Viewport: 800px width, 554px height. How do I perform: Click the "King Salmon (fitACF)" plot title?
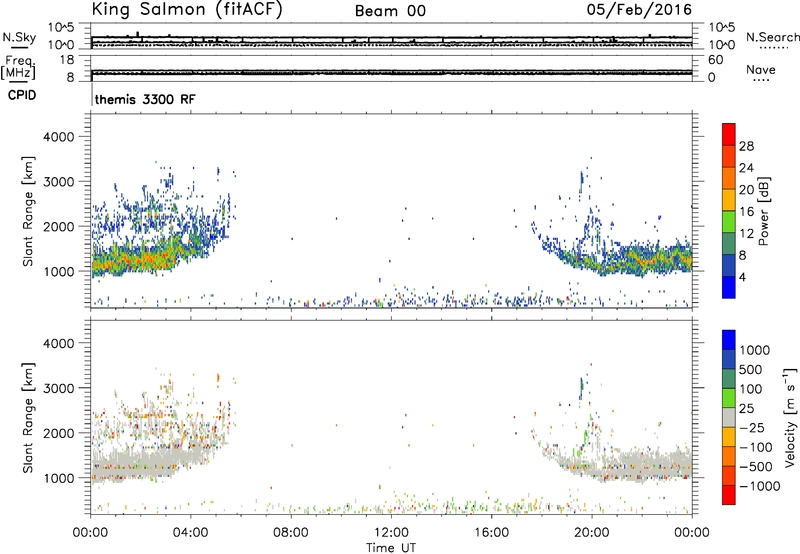187,9
